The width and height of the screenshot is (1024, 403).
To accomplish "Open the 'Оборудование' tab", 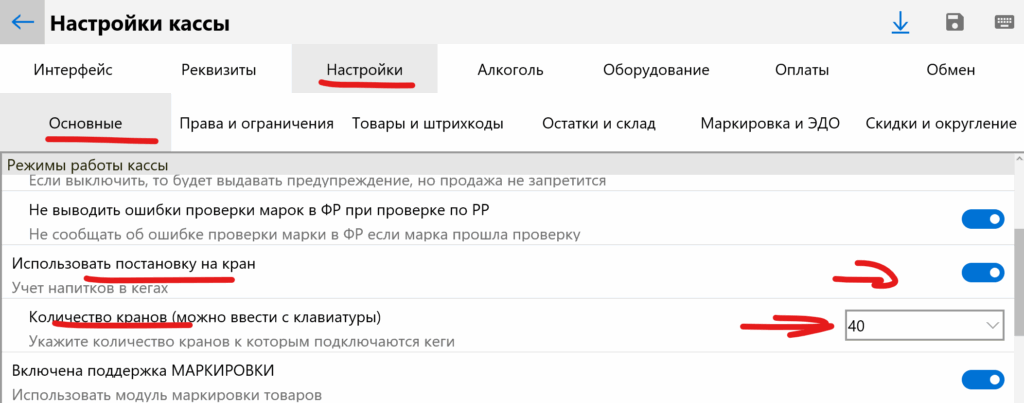I will (x=656, y=70).
